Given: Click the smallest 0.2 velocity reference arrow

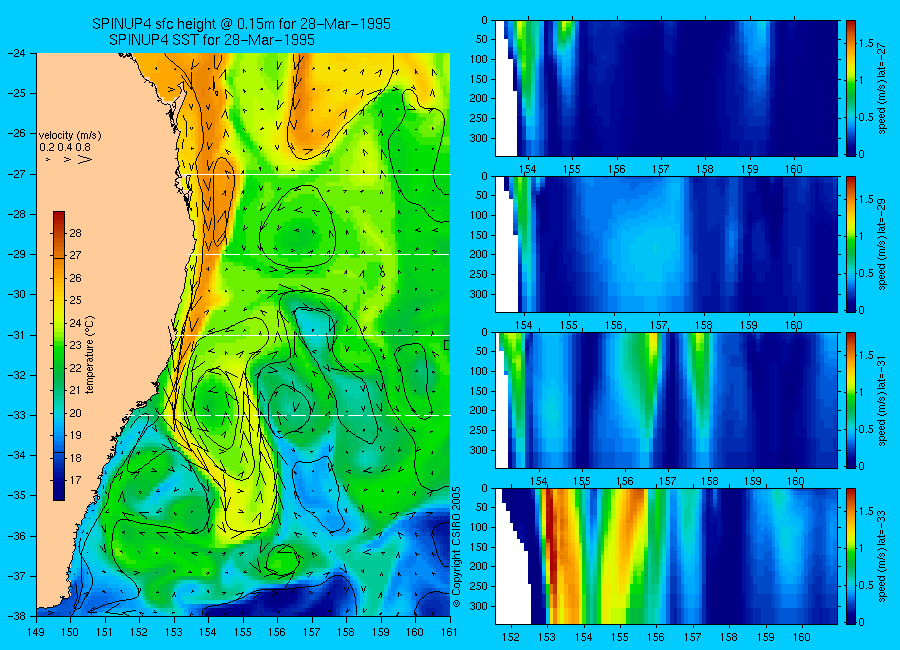Looking at the screenshot, I should click(48, 159).
